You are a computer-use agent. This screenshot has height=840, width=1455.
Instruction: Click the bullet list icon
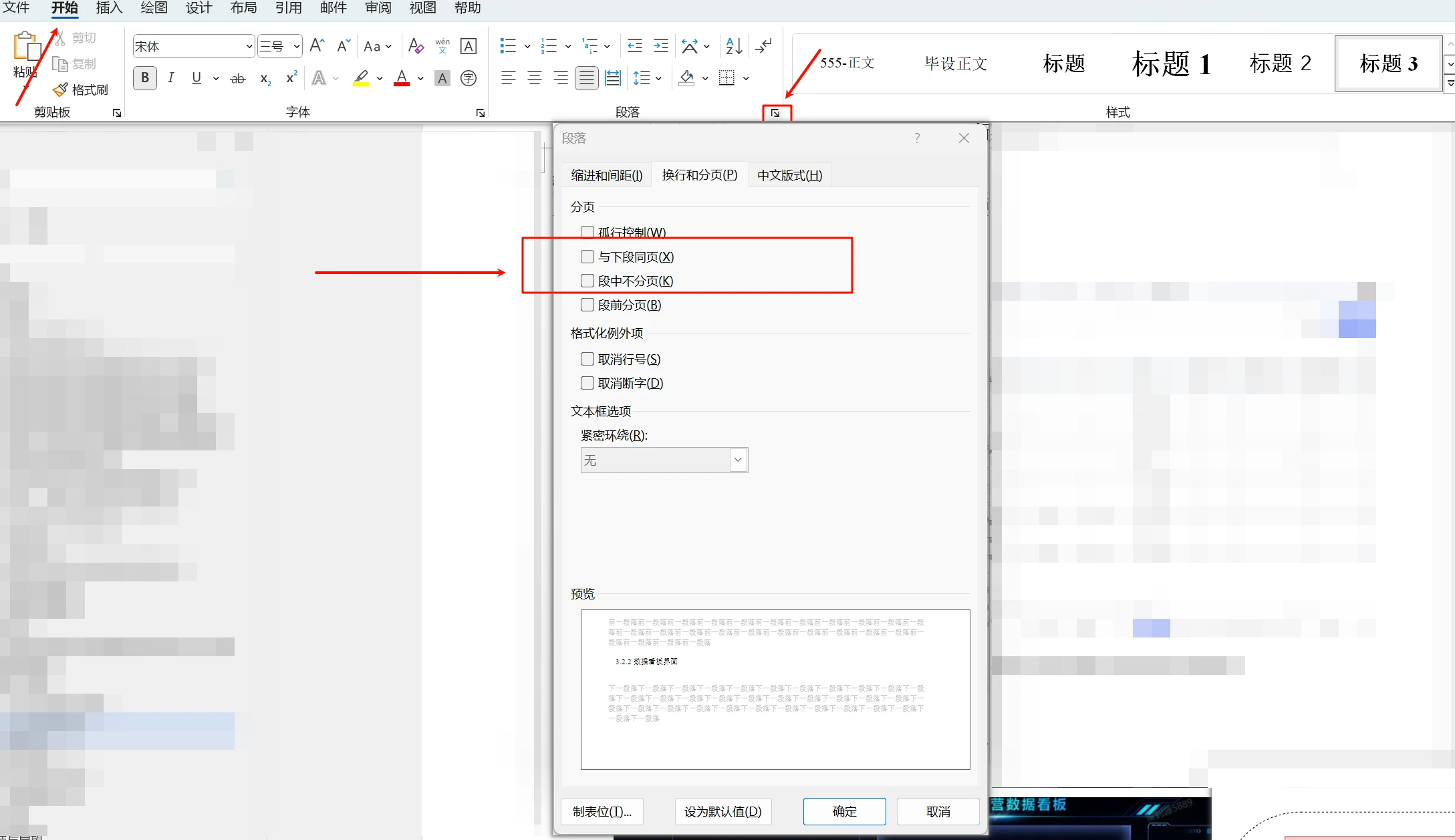pyautogui.click(x=508, y=46)
